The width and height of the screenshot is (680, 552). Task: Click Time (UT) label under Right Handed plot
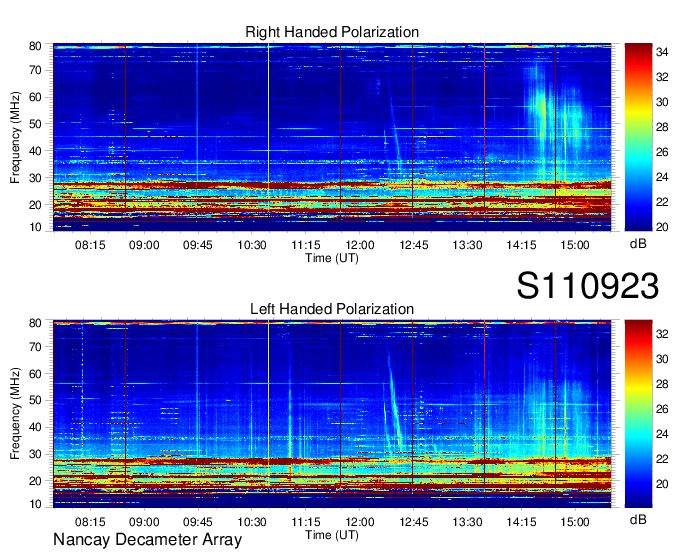332,258
